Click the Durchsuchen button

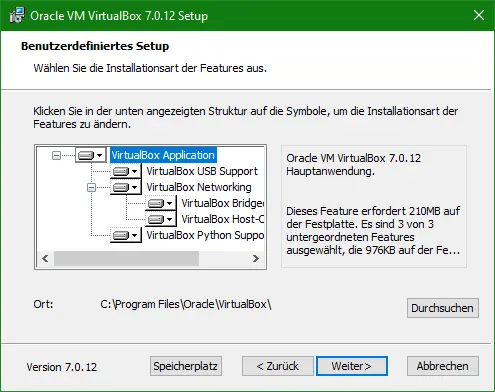point(443,308)
